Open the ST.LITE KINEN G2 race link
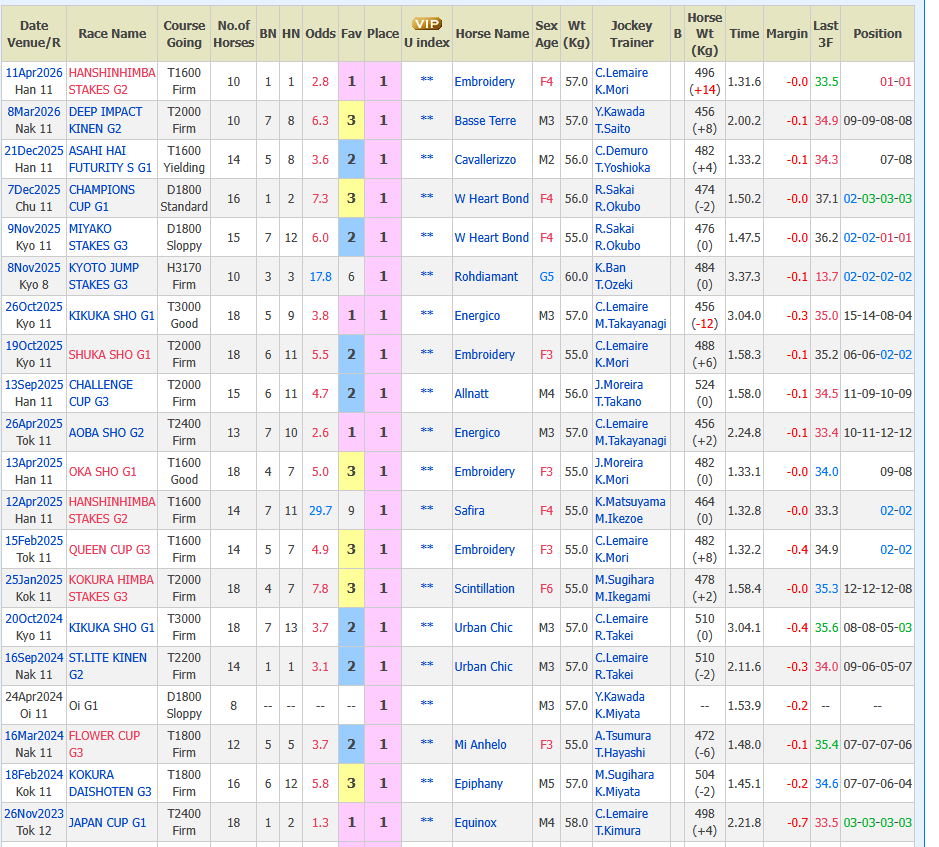Screen dimensions: 939x847 107,666
